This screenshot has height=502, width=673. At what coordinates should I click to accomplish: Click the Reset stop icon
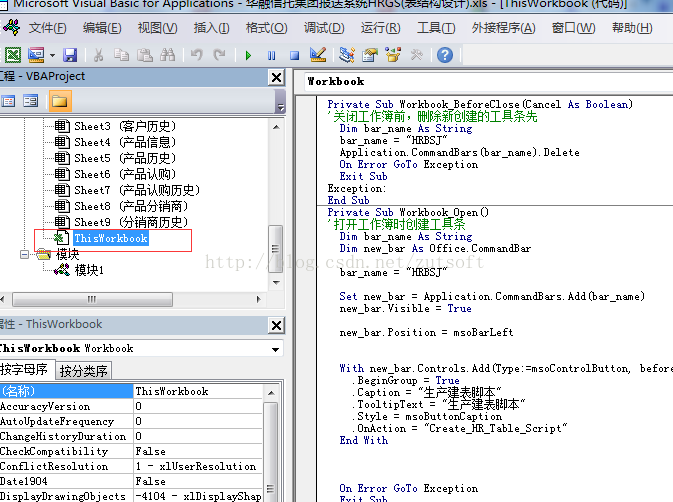[294, 55]
